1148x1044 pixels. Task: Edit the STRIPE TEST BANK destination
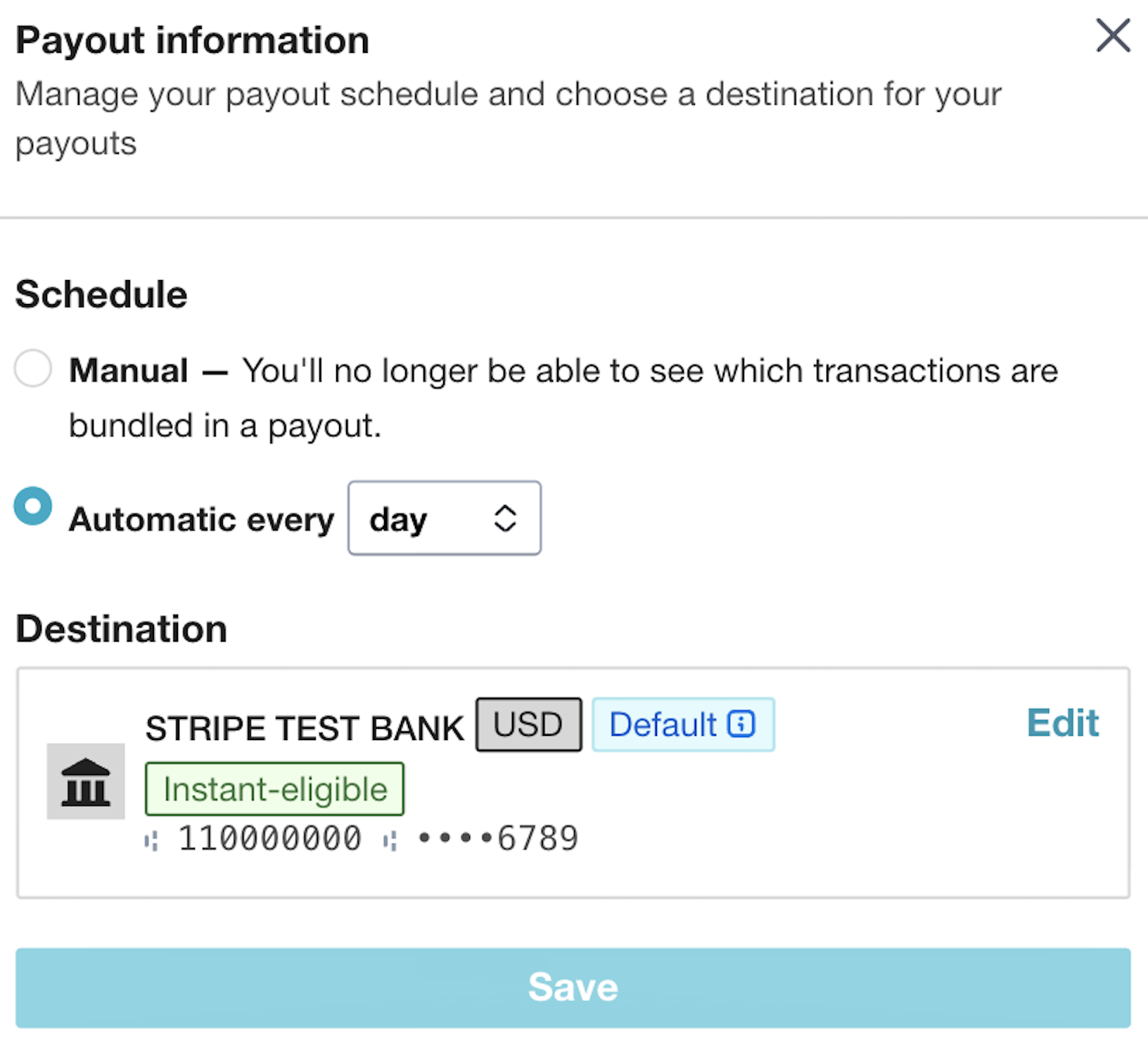click(x=1062, y=723)
